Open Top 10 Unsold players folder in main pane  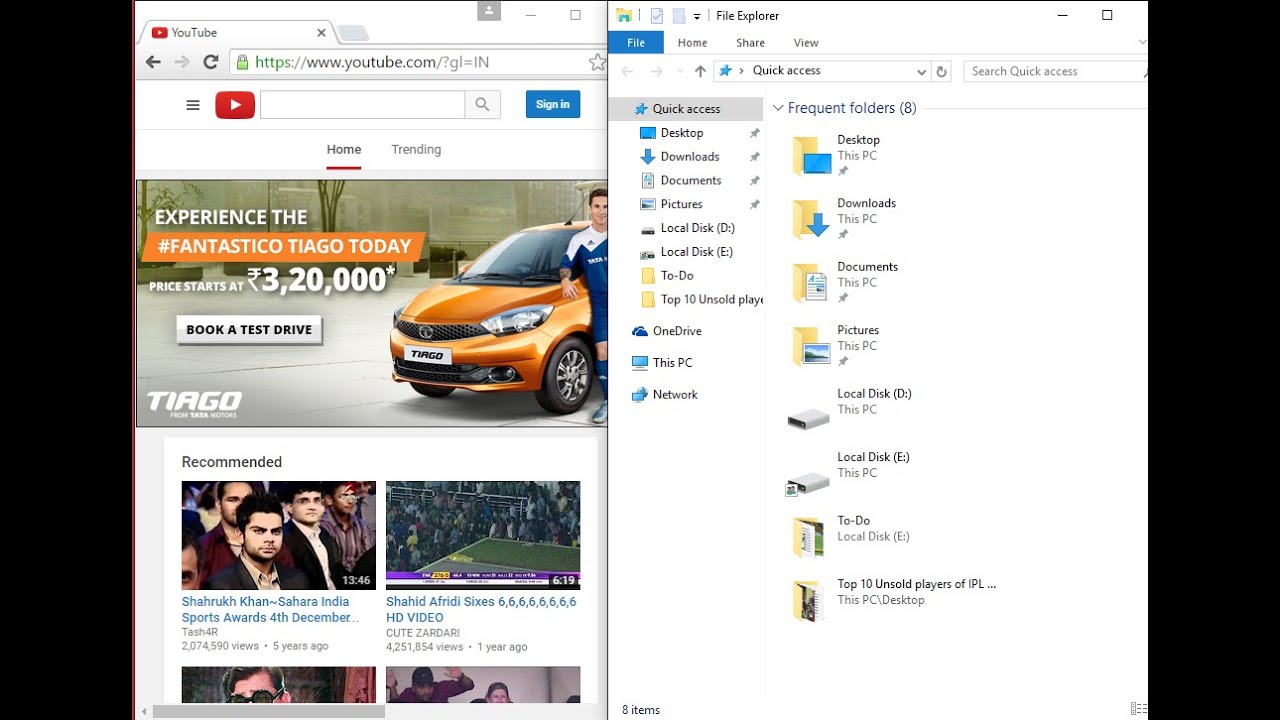point(808,600)
